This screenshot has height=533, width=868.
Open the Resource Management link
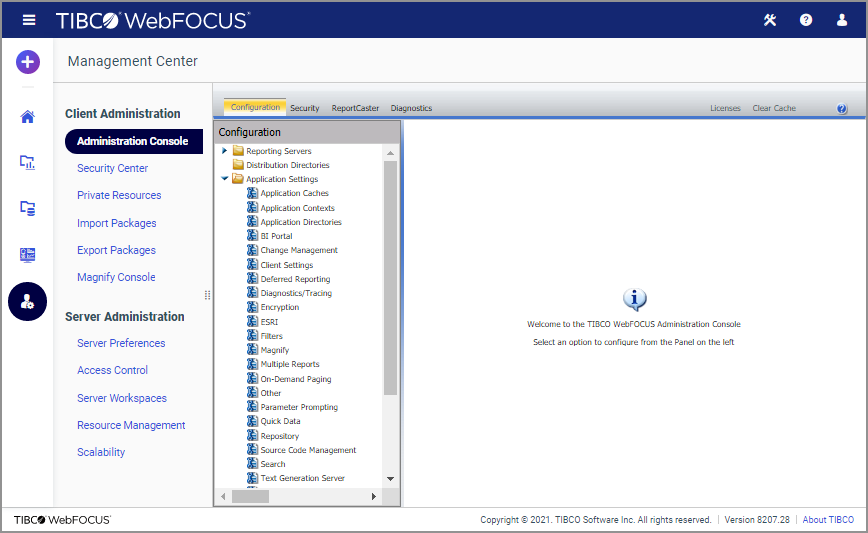click(x=131, y=425)
